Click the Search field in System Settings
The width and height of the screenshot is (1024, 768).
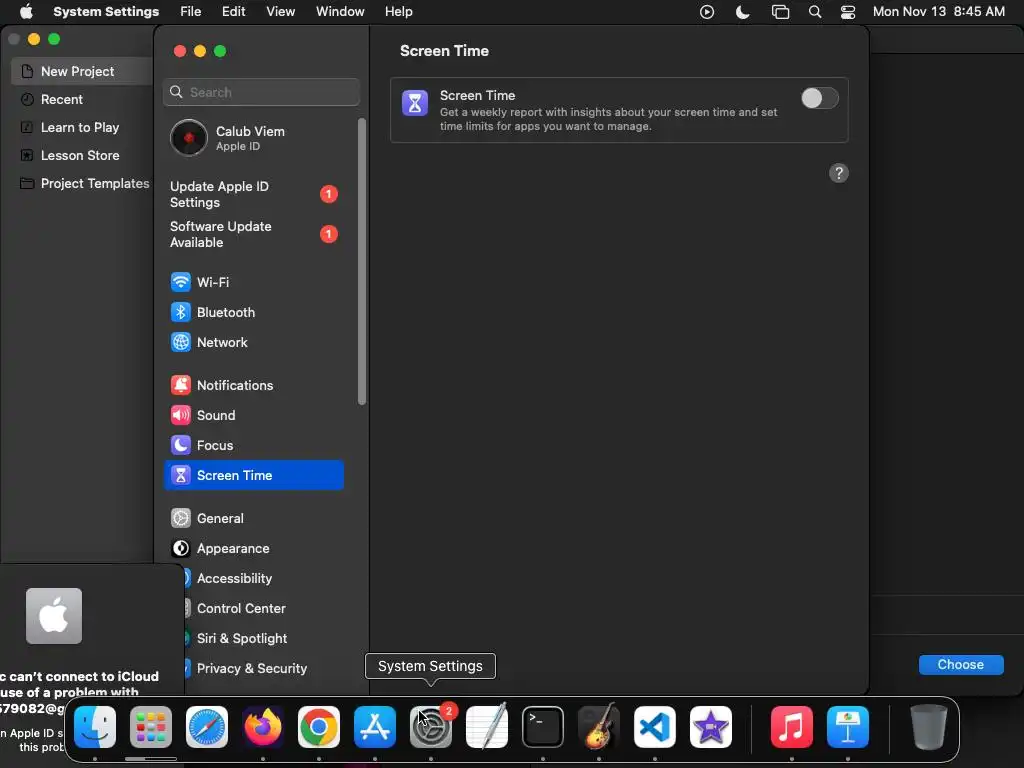point(261,92)
